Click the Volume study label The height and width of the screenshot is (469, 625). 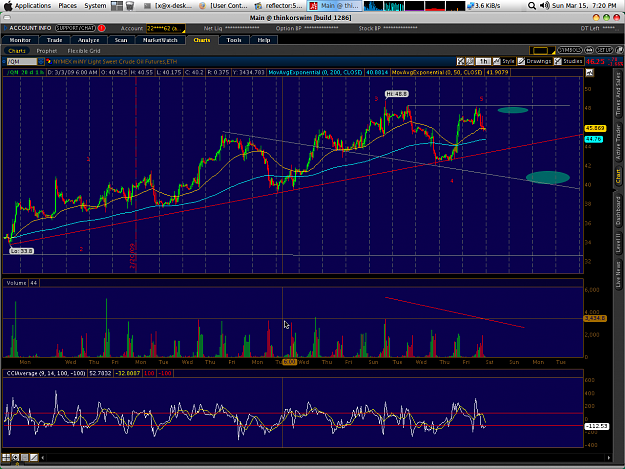click(x=16, y=283)
